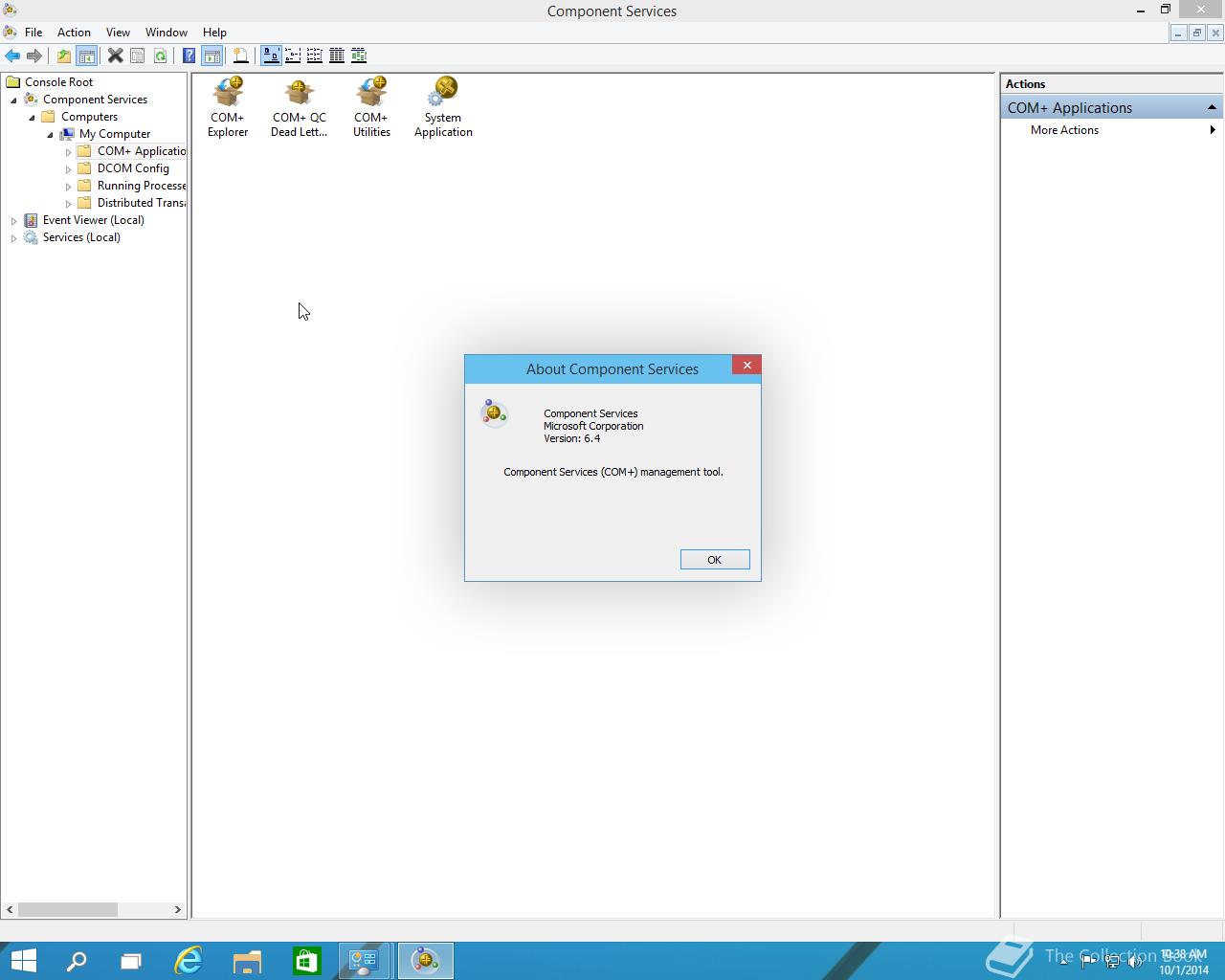Open the Windows Start button
Viewport: 1225px width, 980px height.
[23, 960]
